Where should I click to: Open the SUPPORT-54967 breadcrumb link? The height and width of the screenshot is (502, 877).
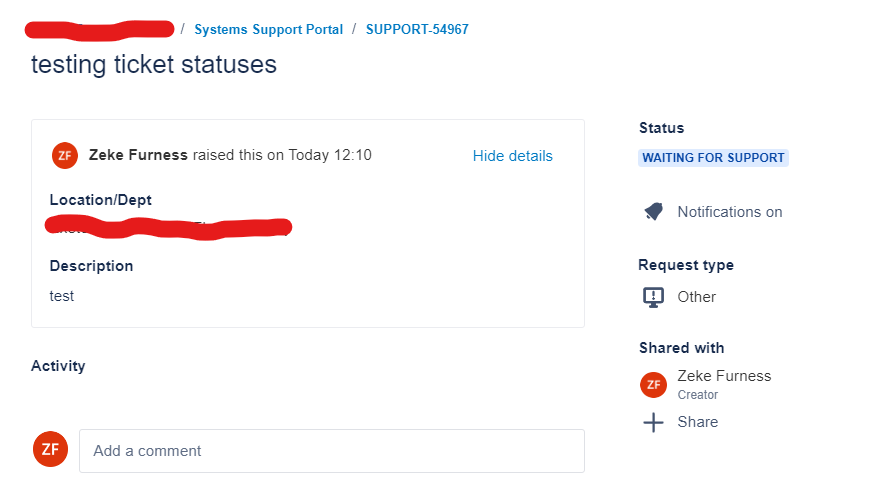coord(417,29)
